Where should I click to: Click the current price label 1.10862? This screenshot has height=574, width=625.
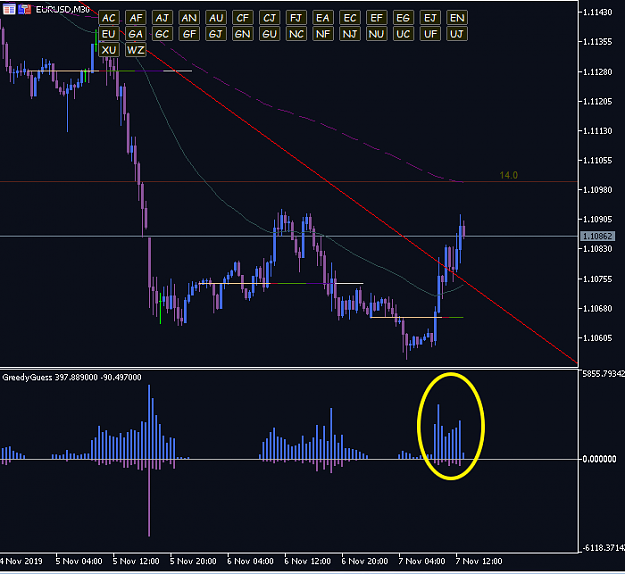coord(597,236)
